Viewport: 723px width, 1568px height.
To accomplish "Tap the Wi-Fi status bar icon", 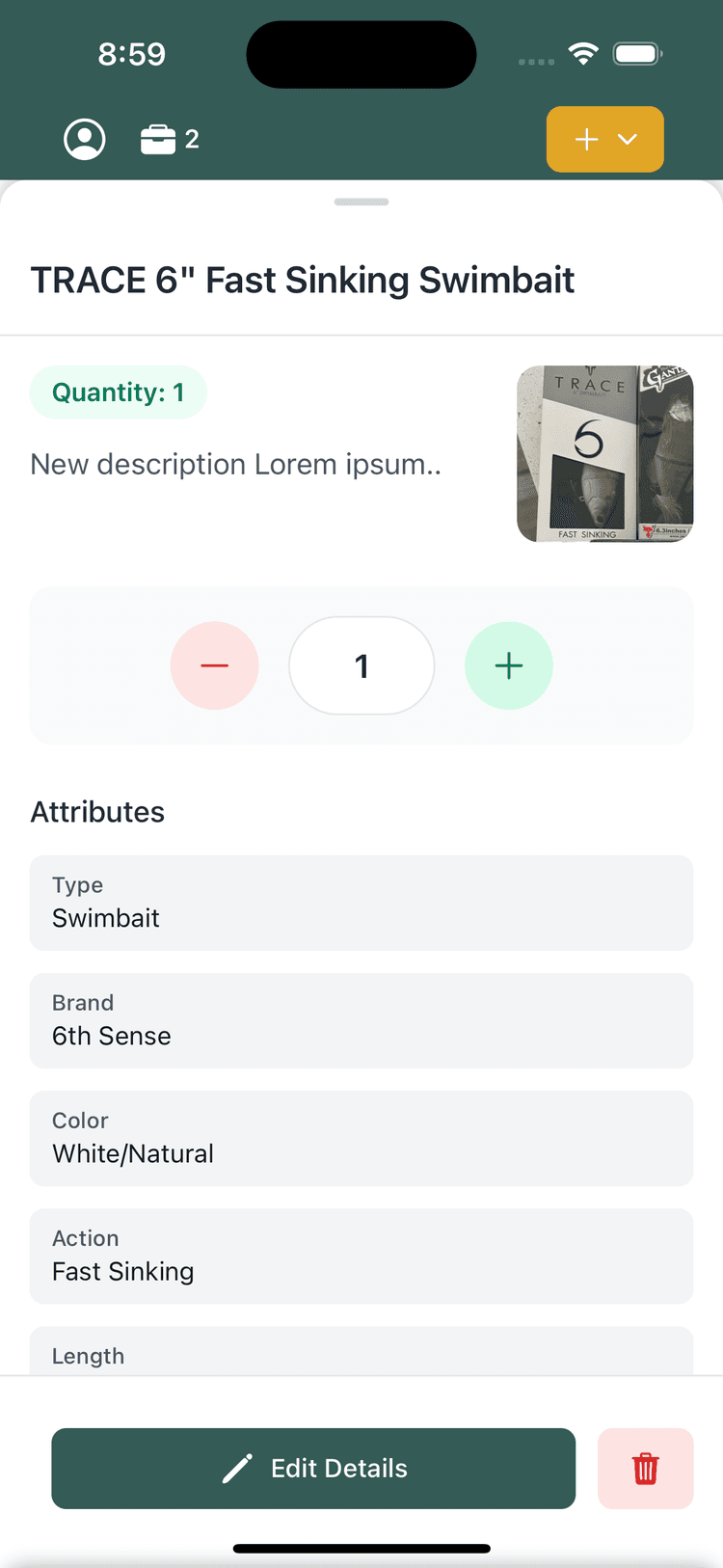I will click(583, 54).
